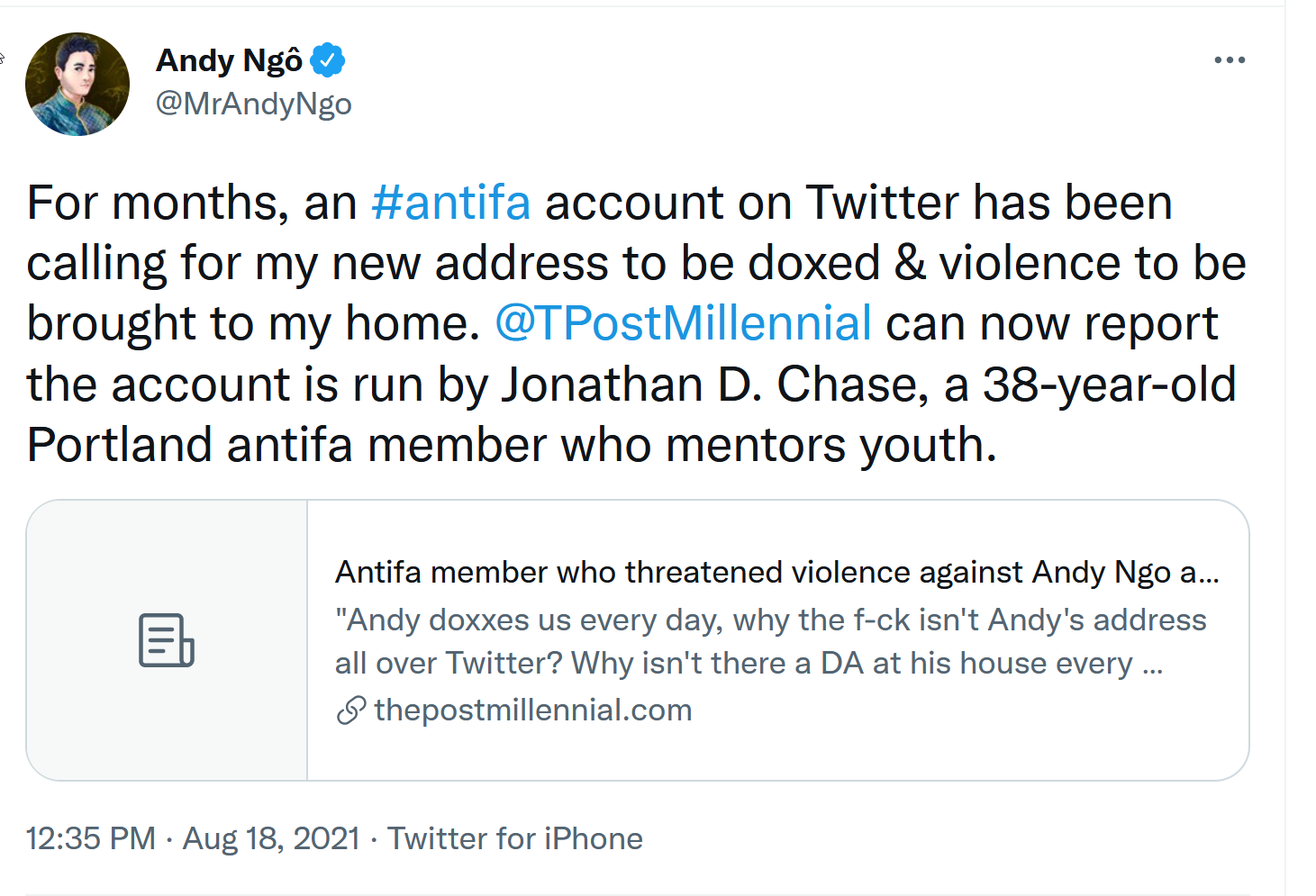The width and height of the screenshot is (1316, 896).
Task: Click the chain link icon in card
Action: [x=350, y=710]
